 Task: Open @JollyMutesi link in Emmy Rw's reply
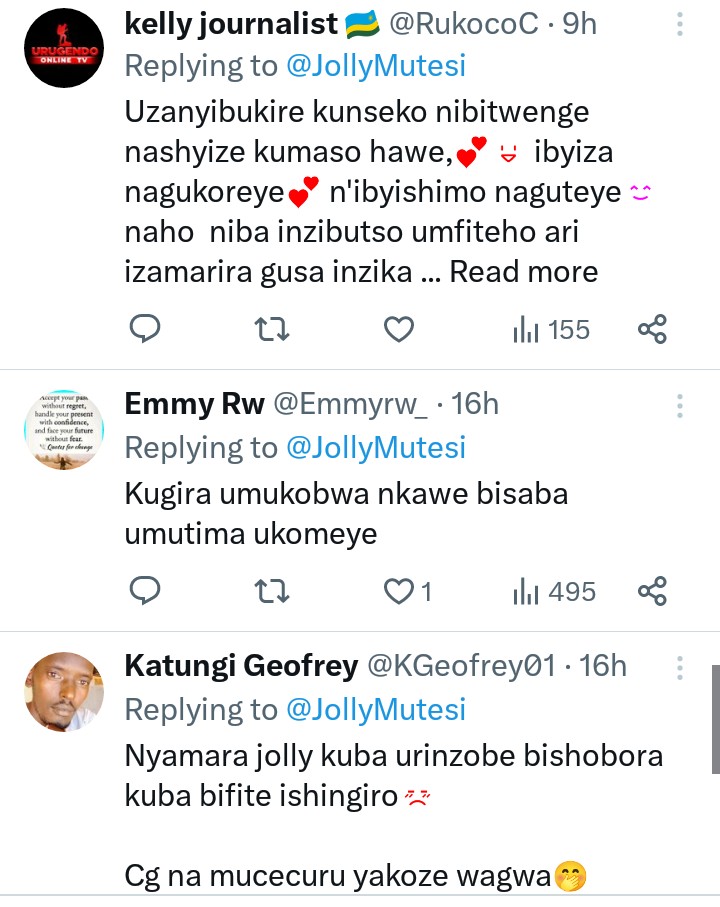376,447
